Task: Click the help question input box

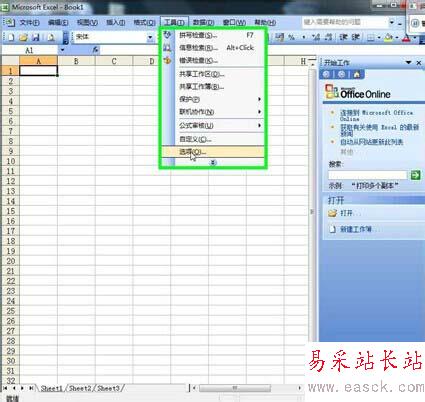Action: 345,22
